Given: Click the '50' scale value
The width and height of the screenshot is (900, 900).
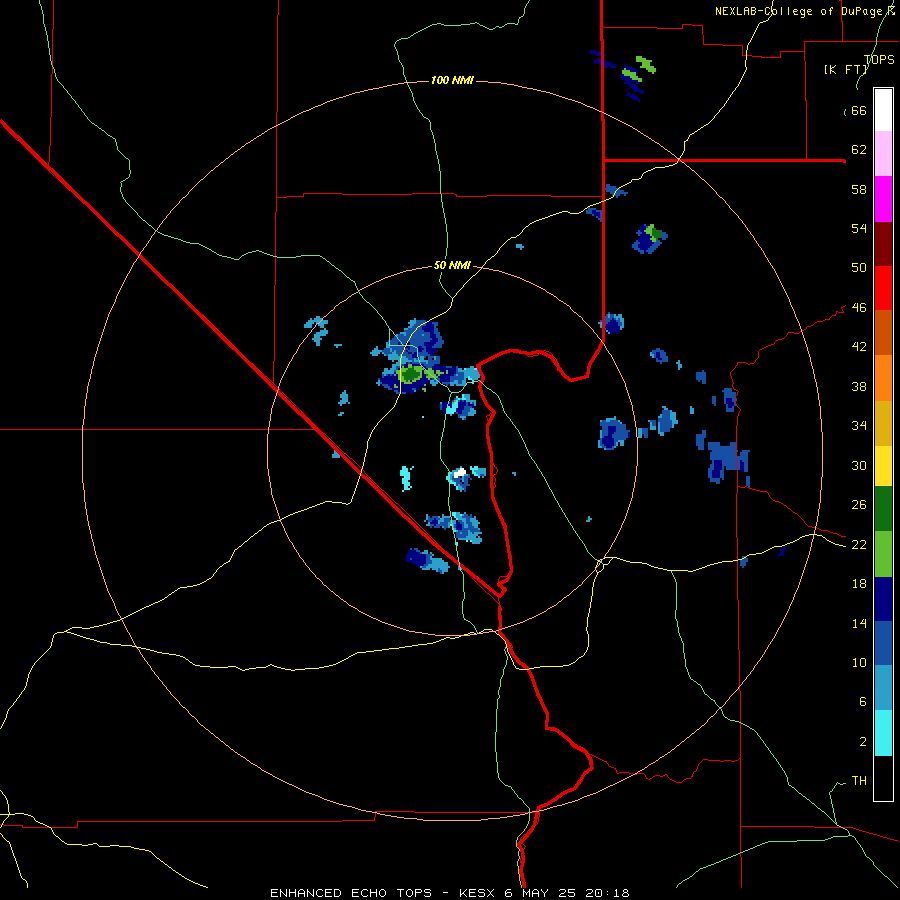Looking at the screenshot, I should (859, 268).
